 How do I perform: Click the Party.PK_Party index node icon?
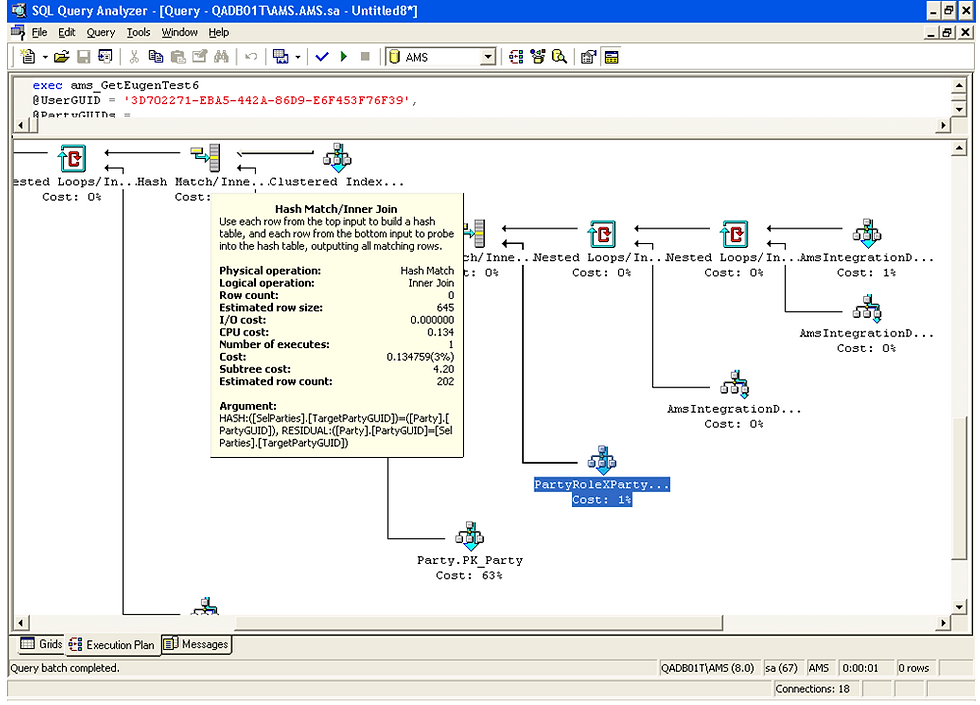[469, 536]
